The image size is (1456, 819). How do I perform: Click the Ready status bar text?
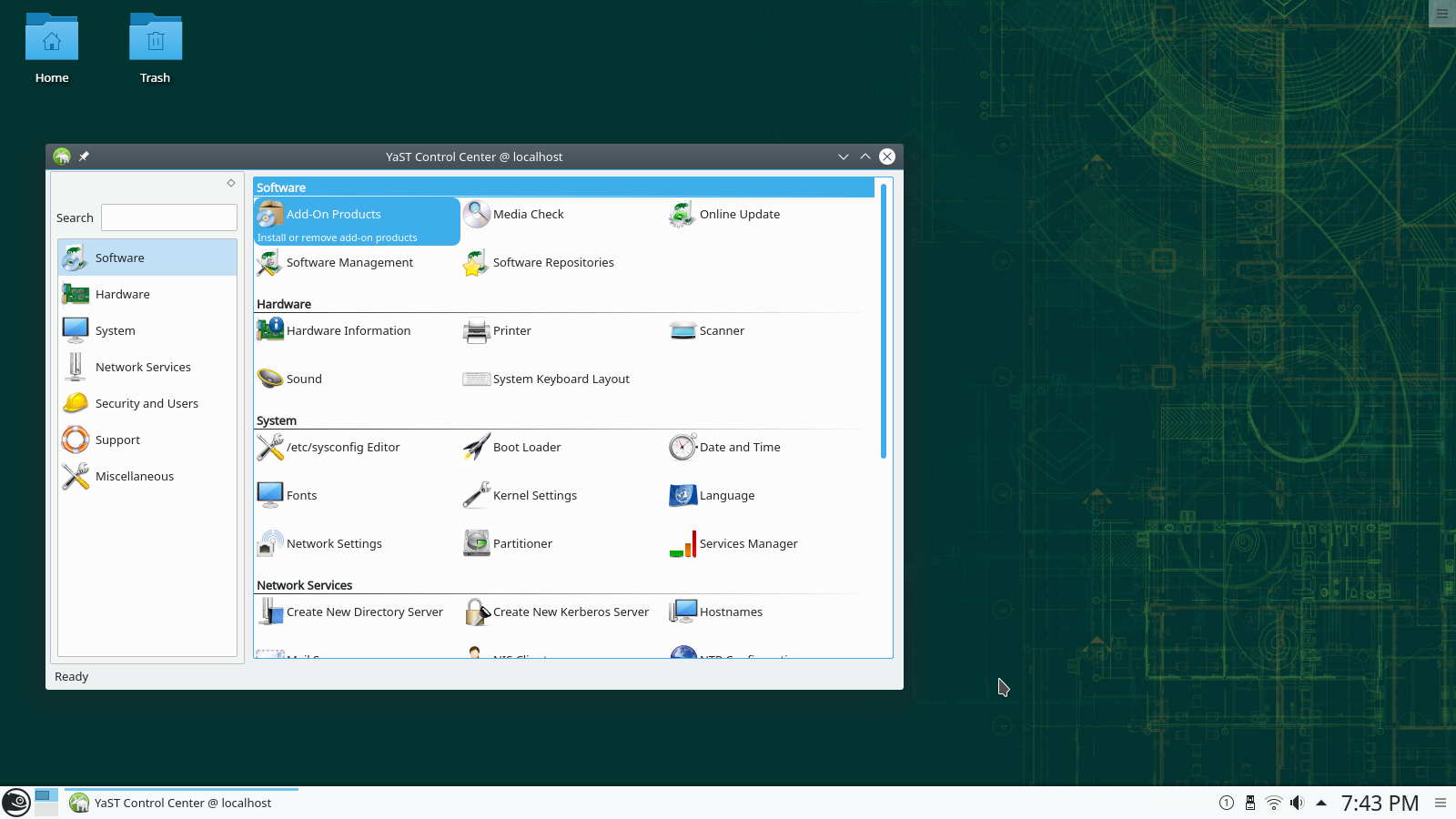[71, 676]
